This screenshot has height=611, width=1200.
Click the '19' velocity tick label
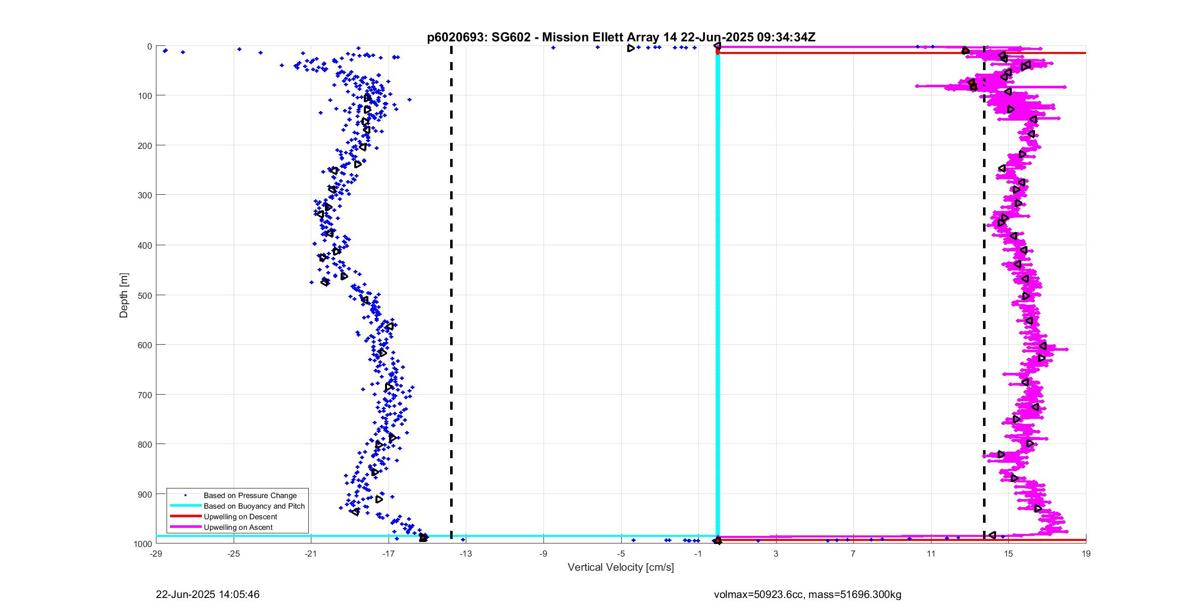(x=1086, y=553)
